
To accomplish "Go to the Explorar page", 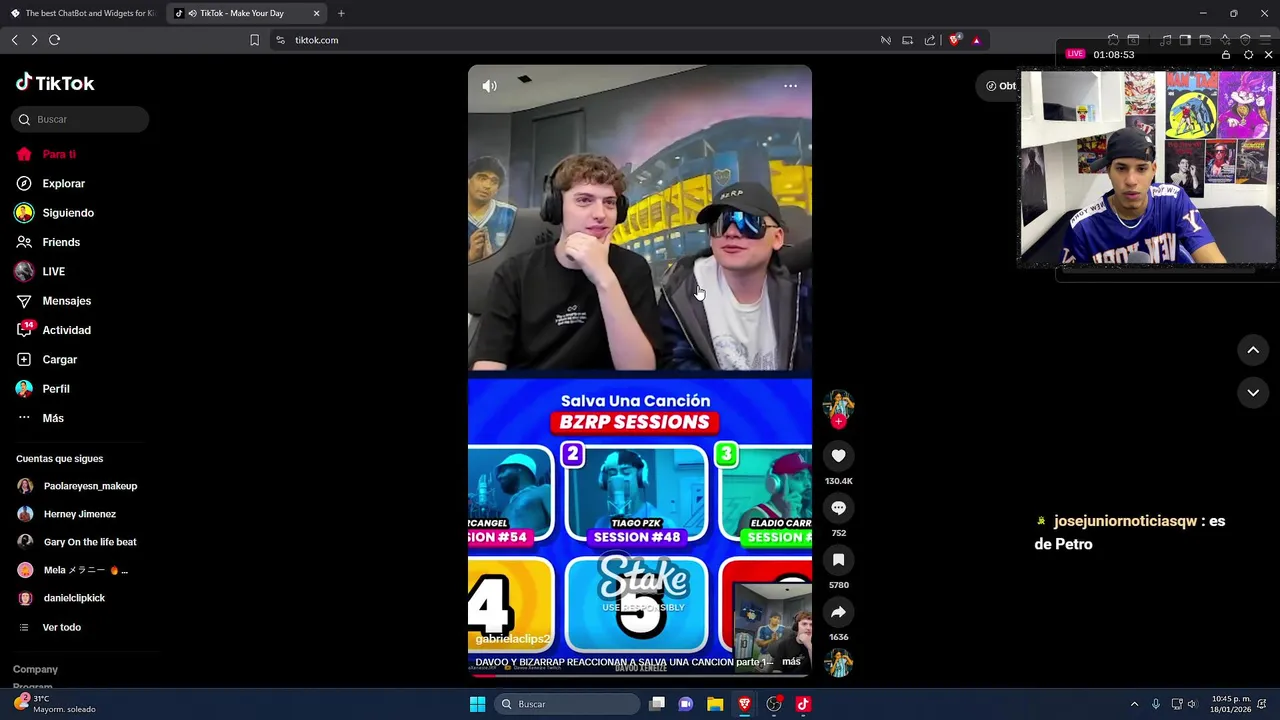I will [50, 183].
